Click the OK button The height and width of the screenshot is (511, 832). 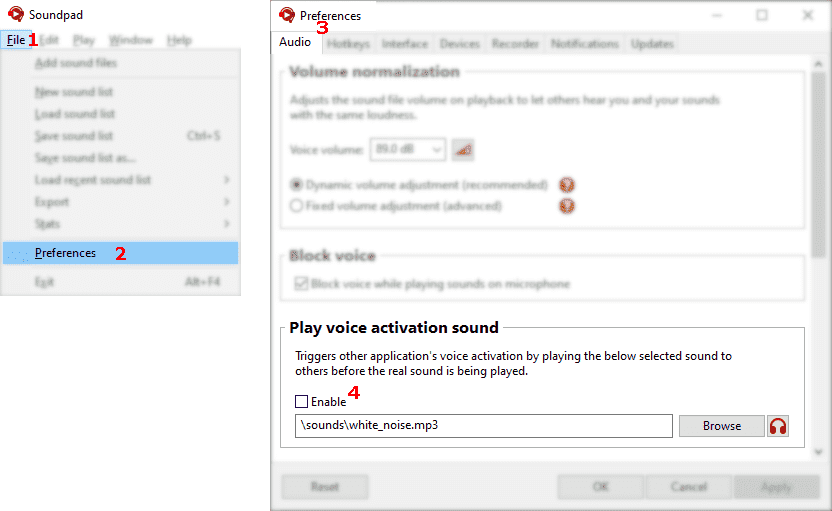coord(600,487)
